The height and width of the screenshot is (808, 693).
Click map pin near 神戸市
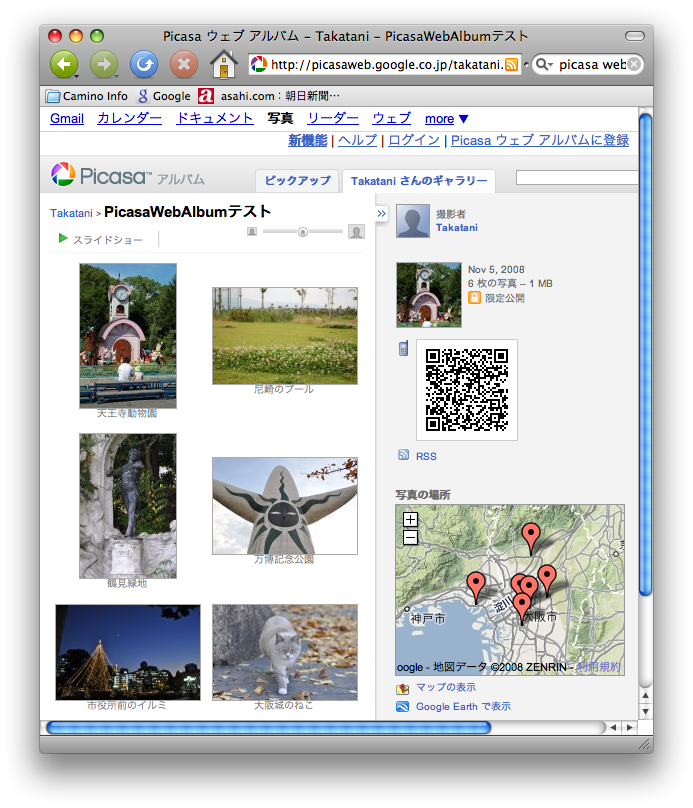click(x=476, y=585)
